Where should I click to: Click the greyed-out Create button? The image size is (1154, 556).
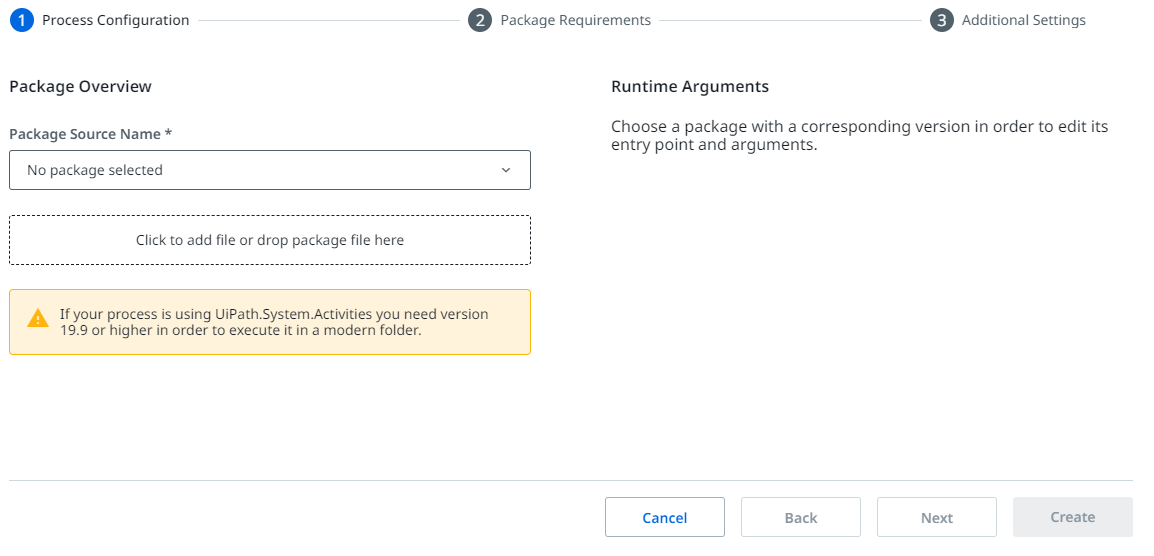click(x=1073, y=517)
